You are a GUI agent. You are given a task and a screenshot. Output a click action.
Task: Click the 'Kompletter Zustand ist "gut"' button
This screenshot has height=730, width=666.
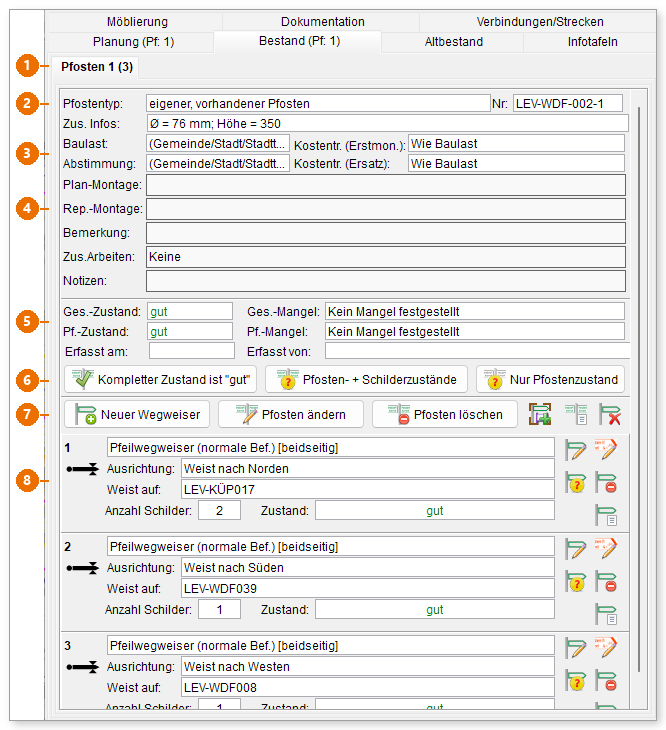[x=161, y=380]
